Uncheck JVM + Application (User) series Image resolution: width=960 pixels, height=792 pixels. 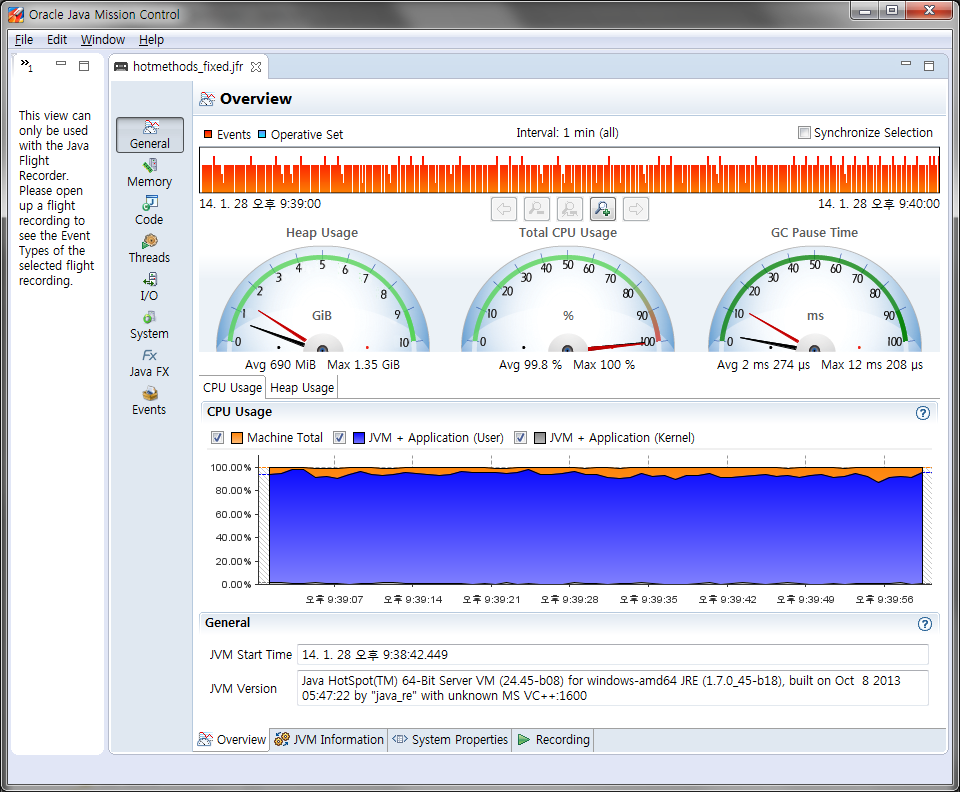(339, 438)
